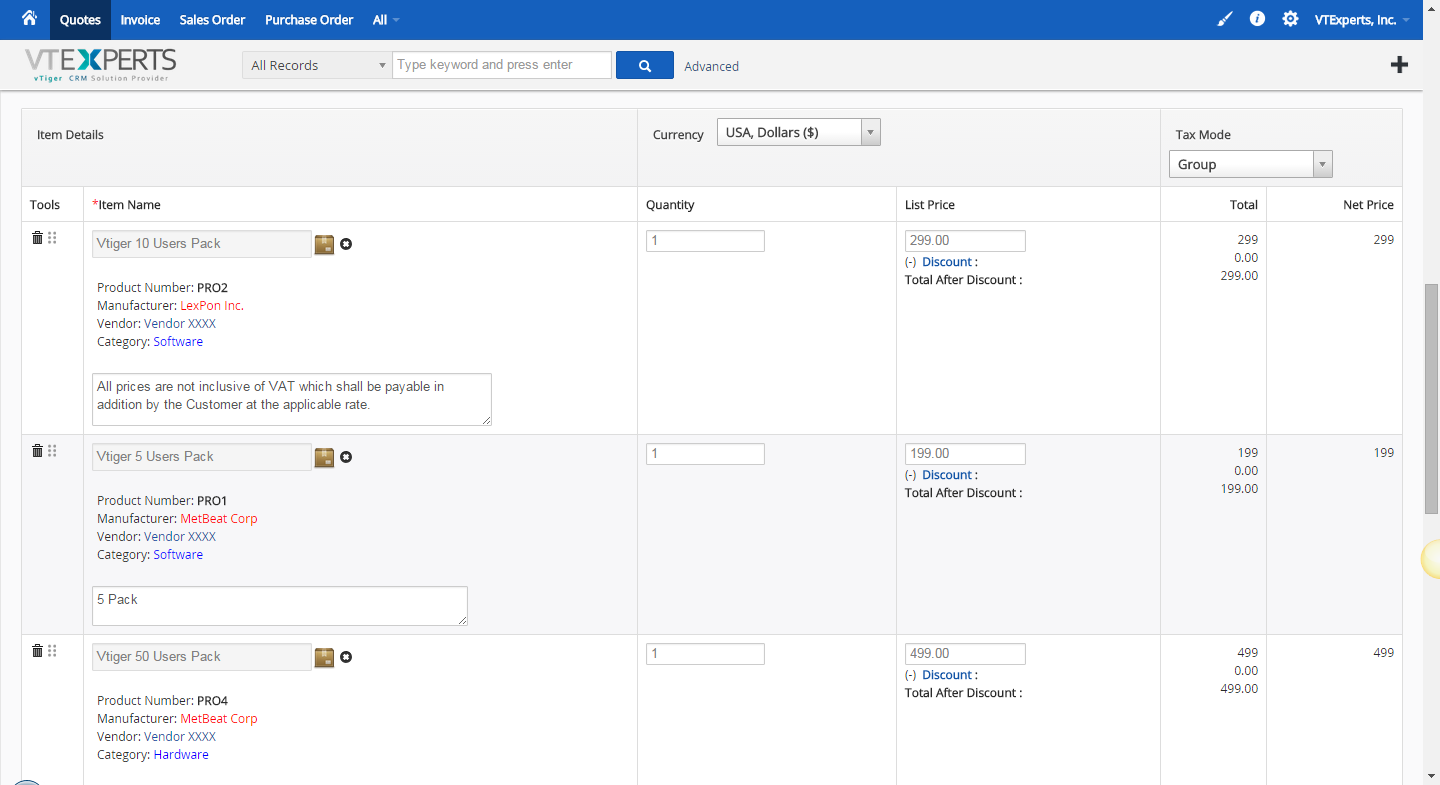Click the Vtiger 50 Users Pack name field
The width and height of the screenshot is (1440, 785).
[x=202, y=657]
